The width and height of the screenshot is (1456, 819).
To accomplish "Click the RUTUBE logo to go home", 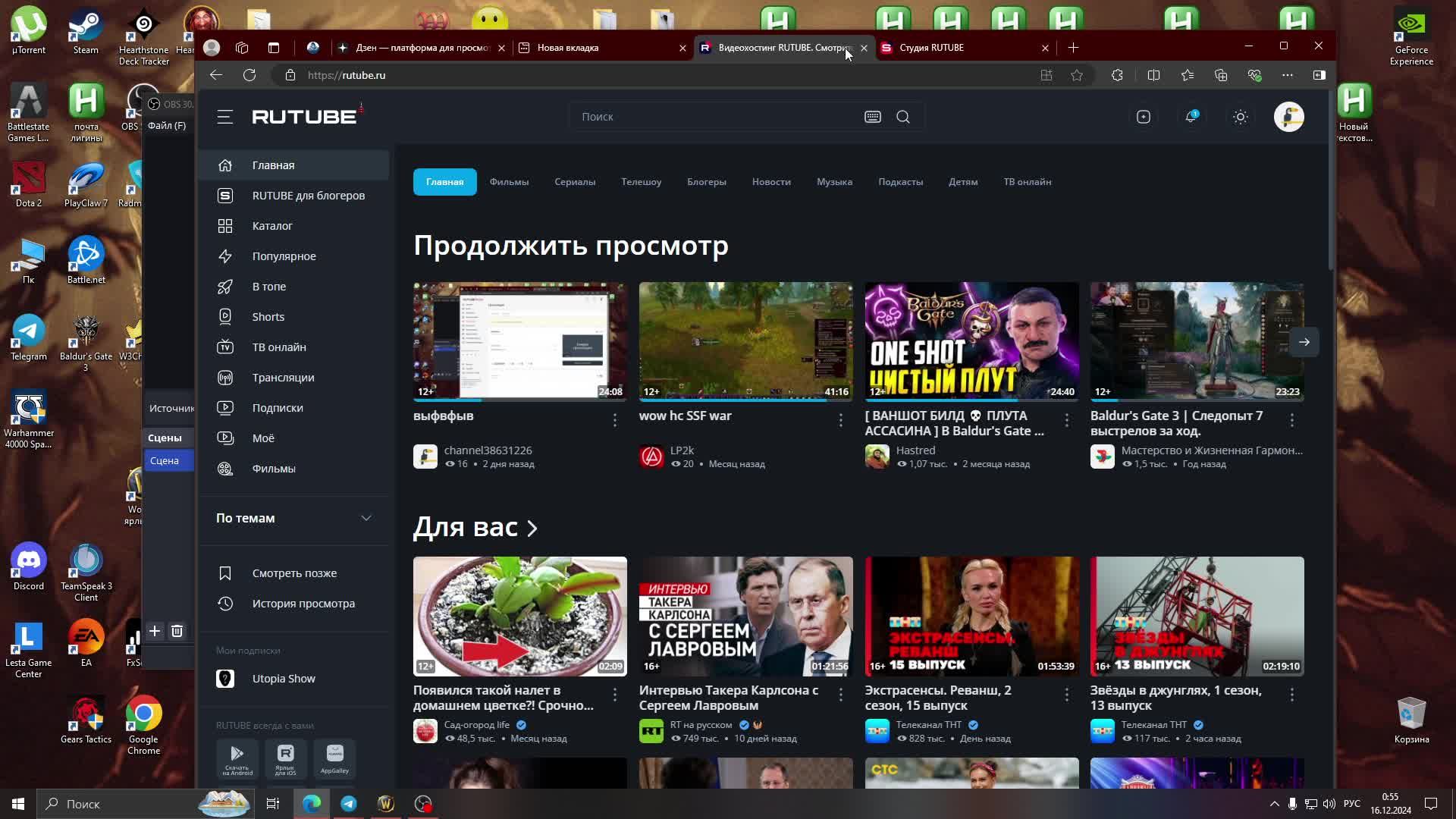I will pyautogui.click(x=306, y=115).
